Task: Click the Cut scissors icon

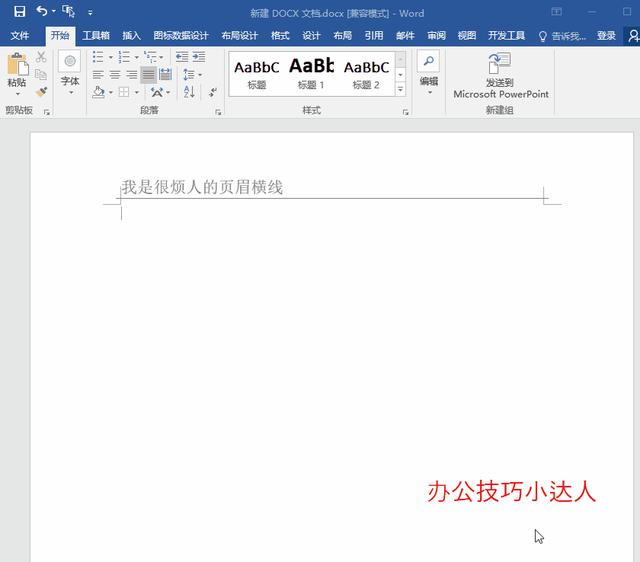Action: (41, 57)
